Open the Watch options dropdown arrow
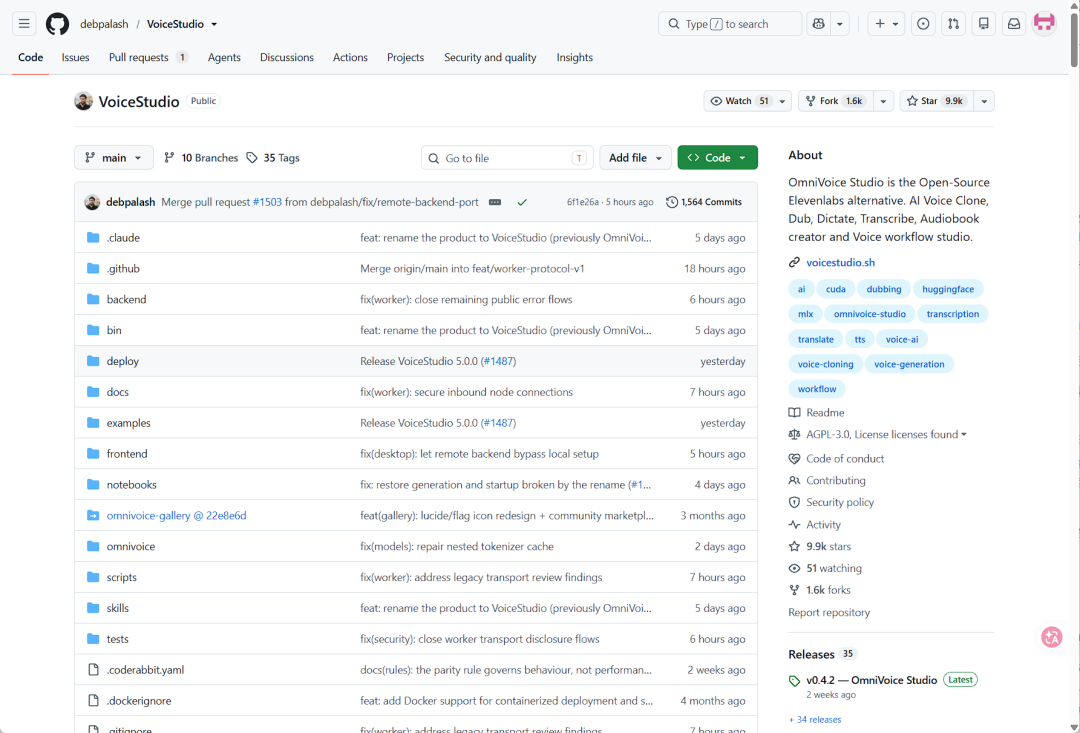Screen dimensions: 1080x733 (x=782, y=101)
